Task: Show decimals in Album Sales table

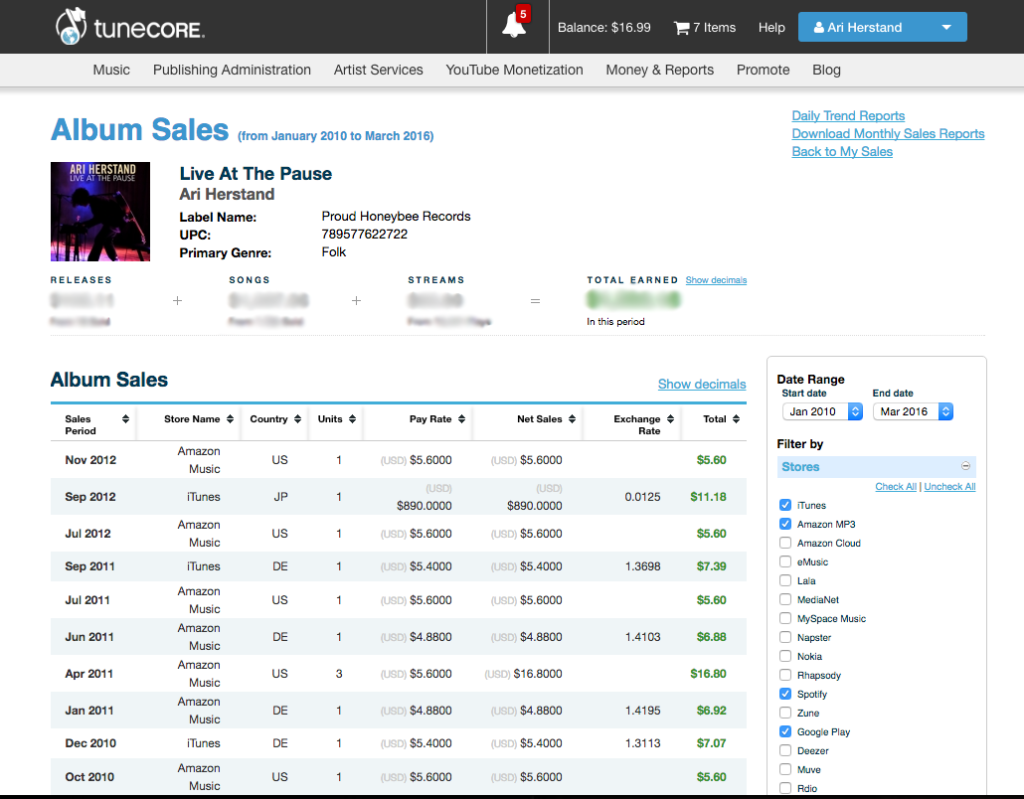Action: (701, 384)
